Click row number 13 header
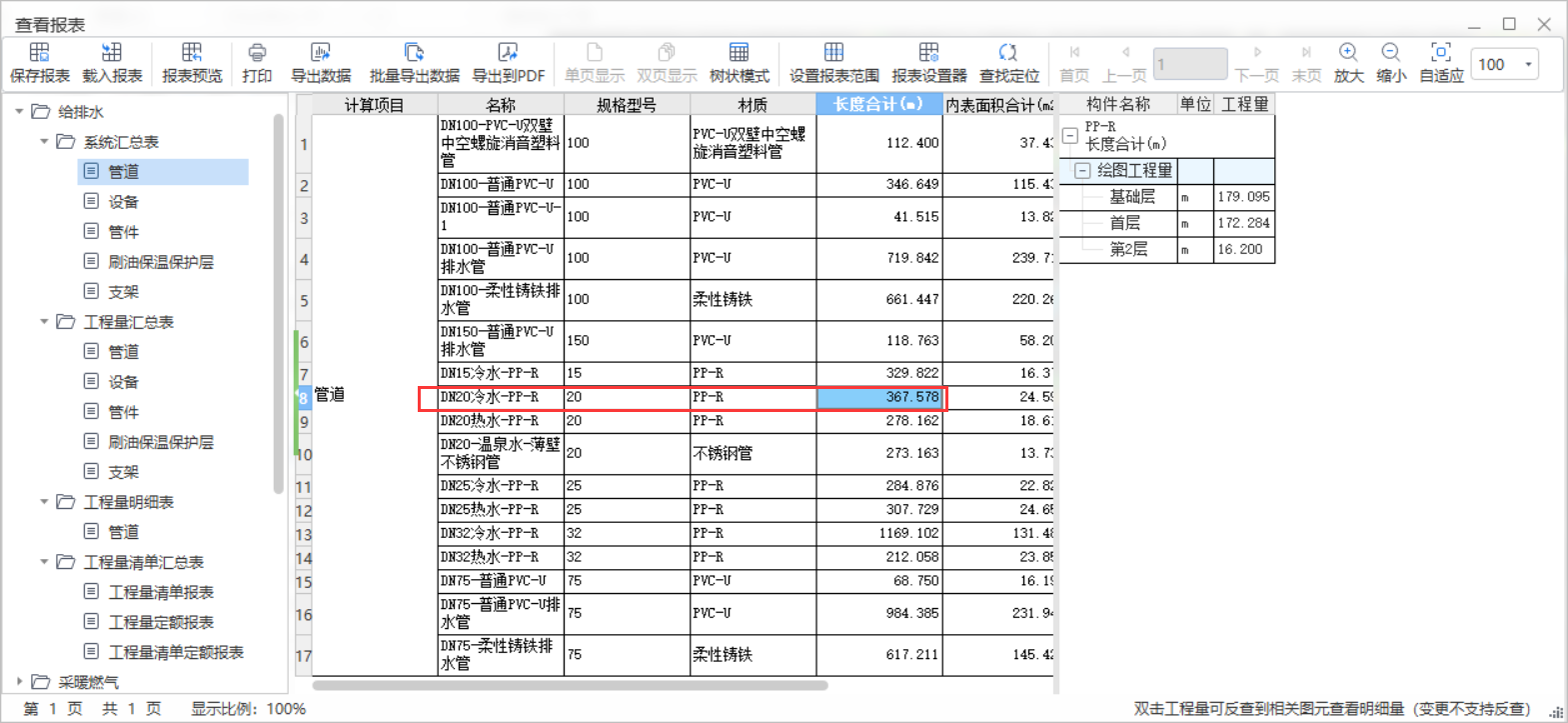Image resolution: width=1568 pixels, height=723 pixels. (304, 534)
